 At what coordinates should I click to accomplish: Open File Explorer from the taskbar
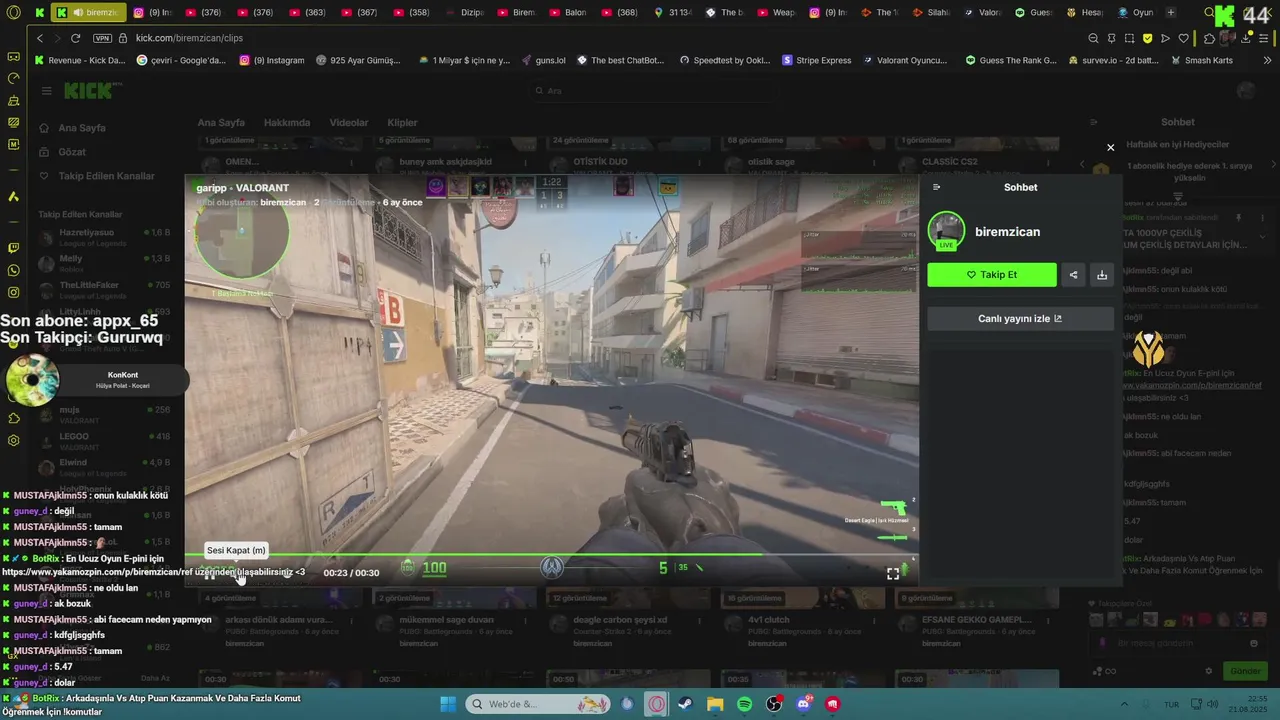(x=715, y=704)
